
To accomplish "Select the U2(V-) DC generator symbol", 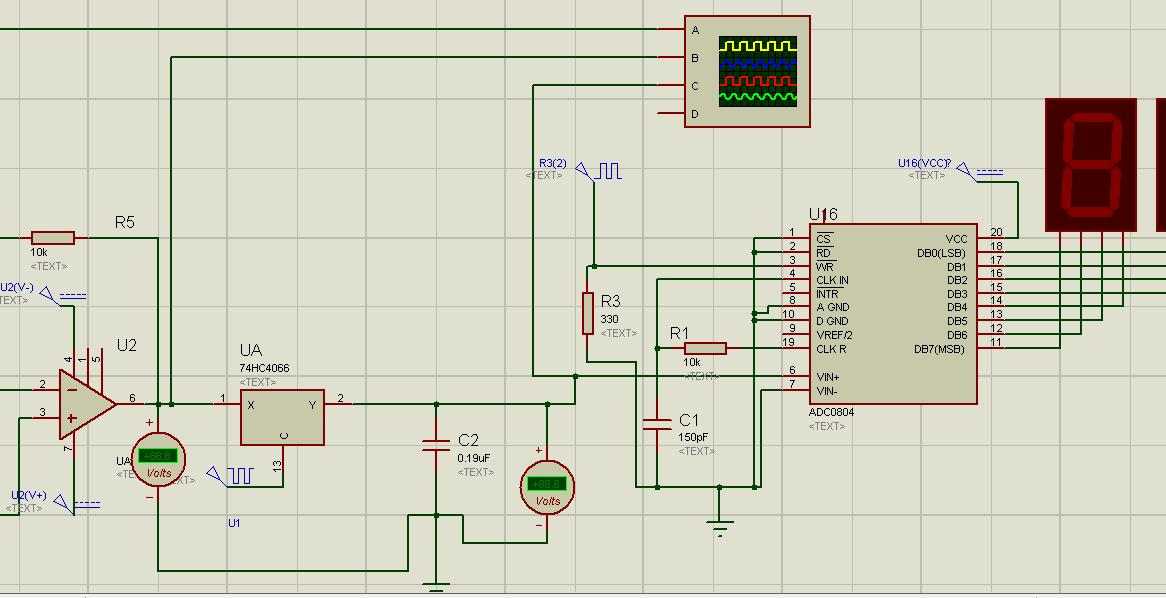I will 63,296.
